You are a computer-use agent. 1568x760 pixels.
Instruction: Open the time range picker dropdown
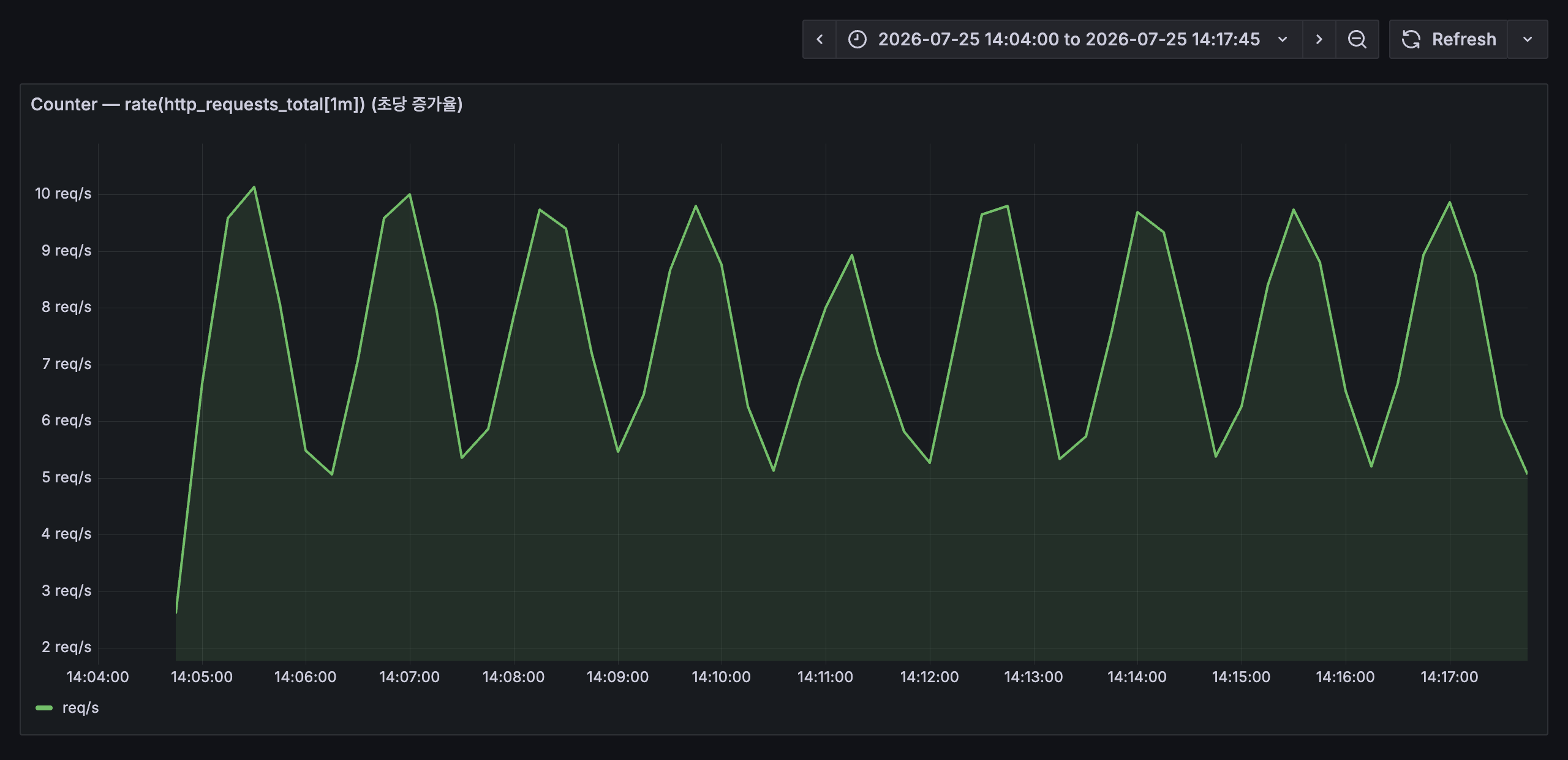(1069, 39)
